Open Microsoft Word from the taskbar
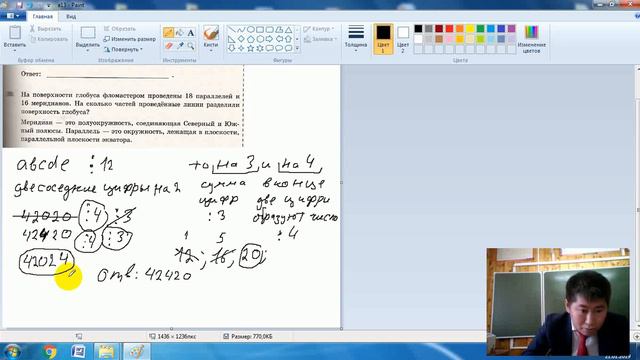 coord(78,351)
